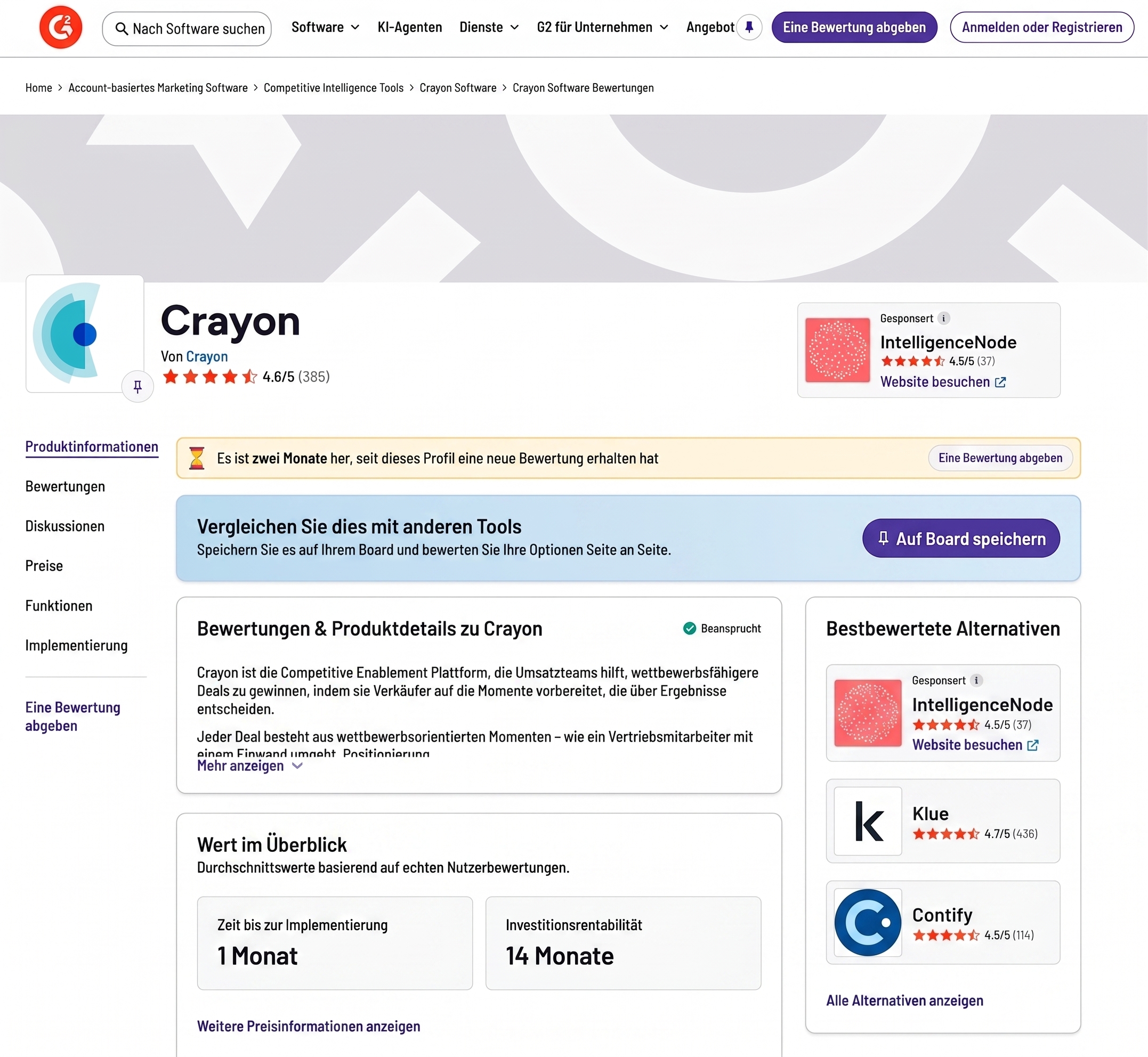
Task: Click Competitive Intelligence Tools breadcrumb
Action: click(x=334, y=87)
